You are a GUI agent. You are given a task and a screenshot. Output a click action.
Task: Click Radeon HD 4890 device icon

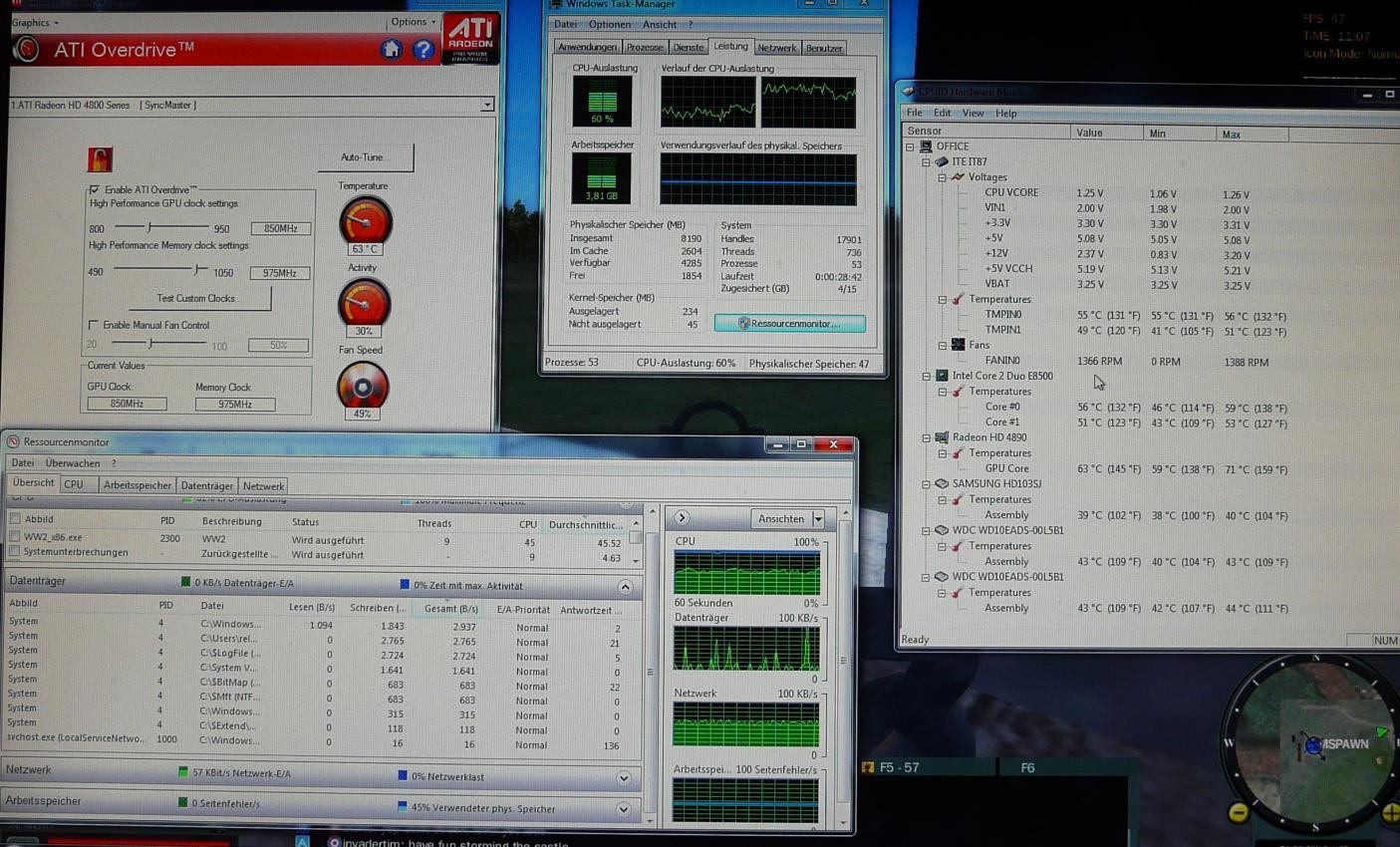[x=942, y=437]
